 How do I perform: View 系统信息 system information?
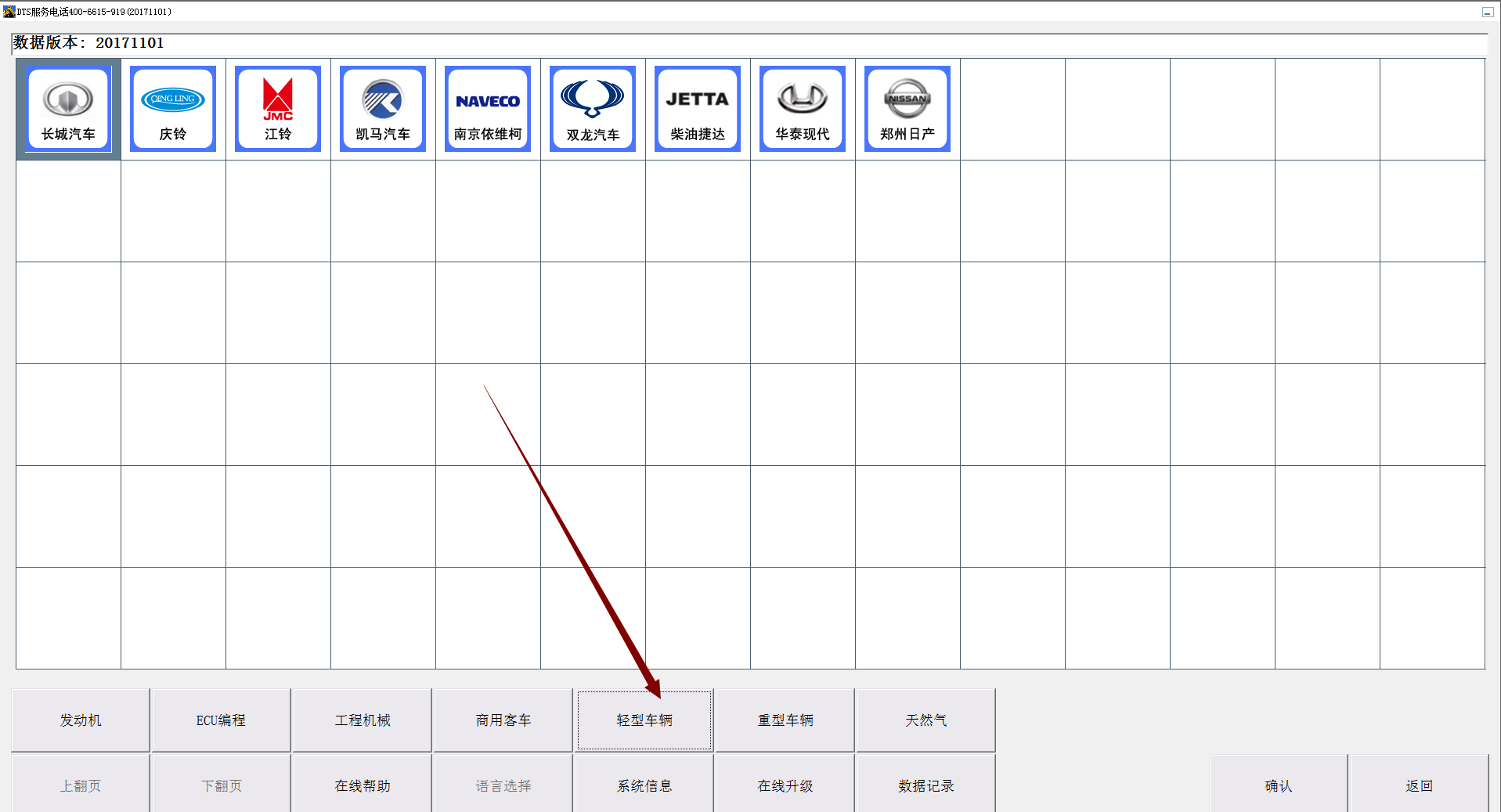pyautogui.click(x=644, y=785)
